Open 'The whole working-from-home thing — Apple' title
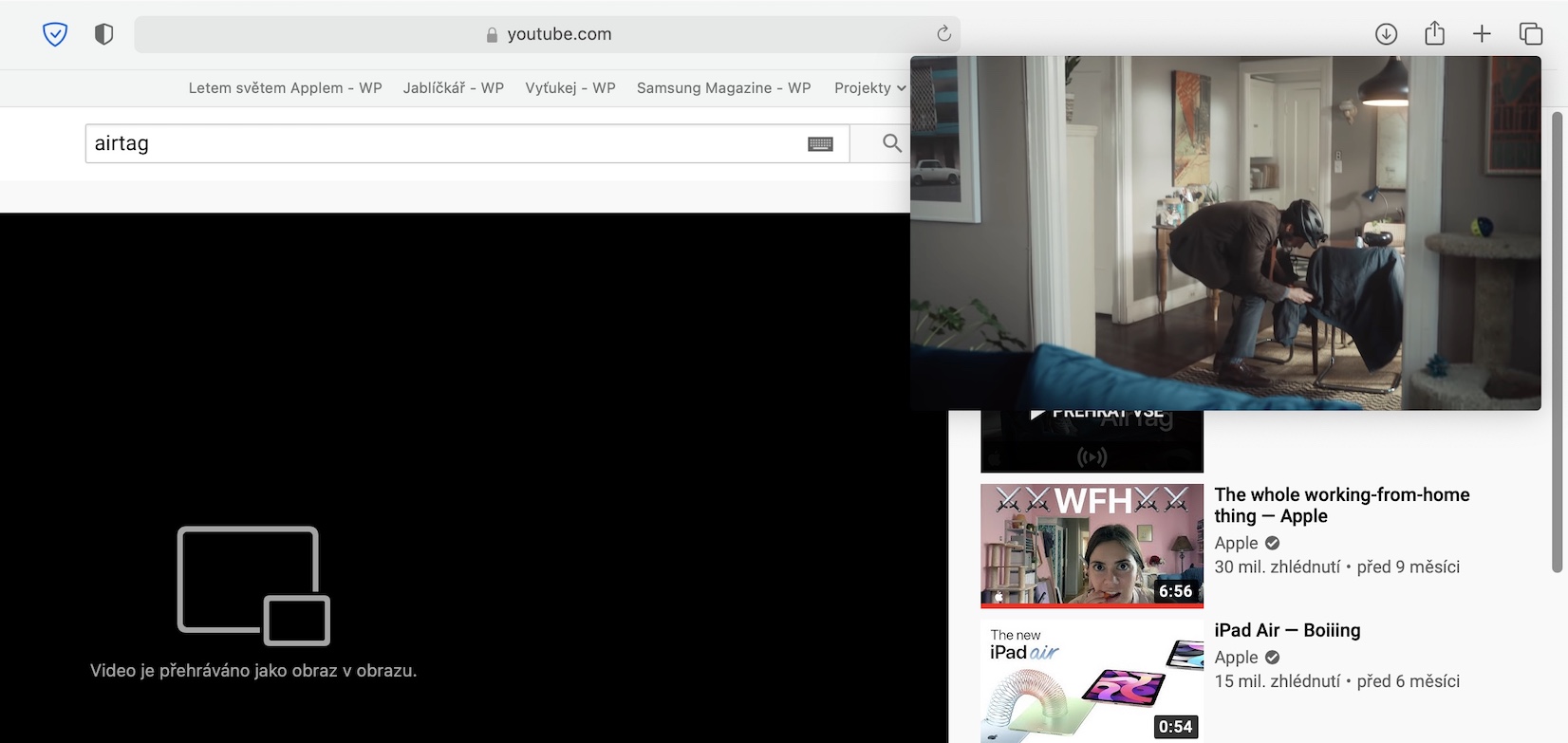The height and width of the screenshot is (743, 1568). click(1342, 505)
